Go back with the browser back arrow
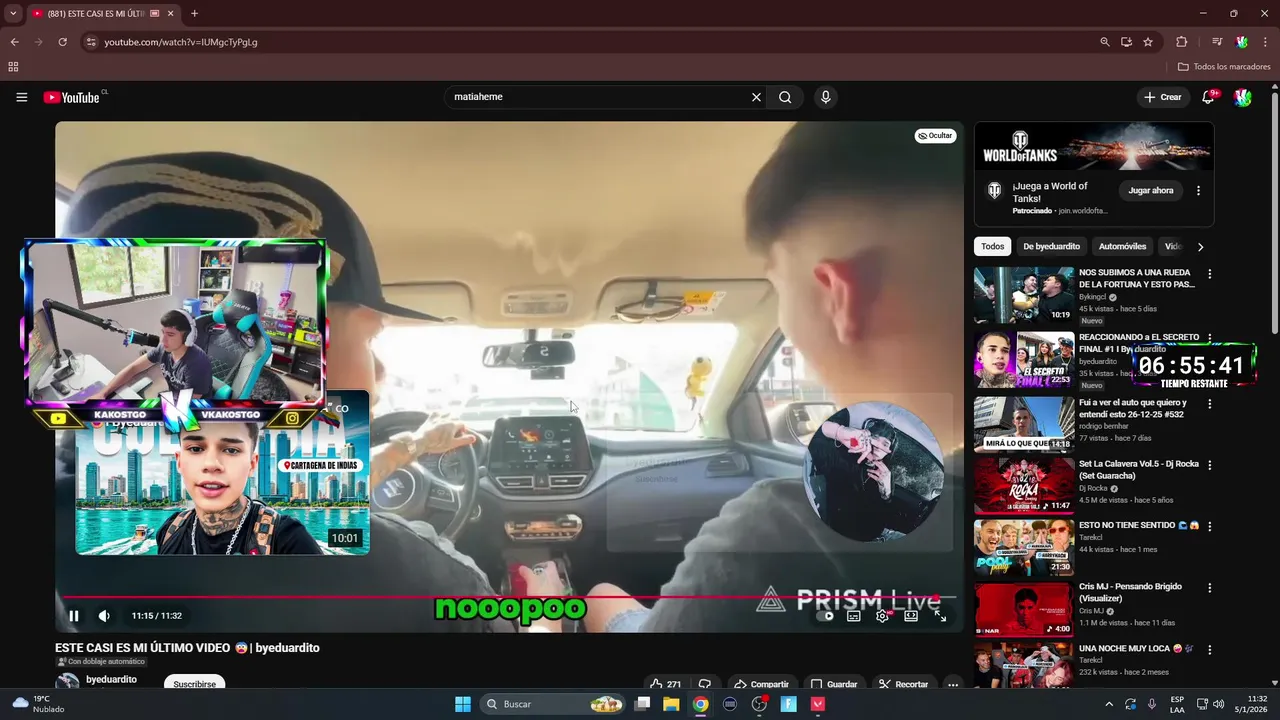The width and height of the screenshot is (1280, 720). 14,42
